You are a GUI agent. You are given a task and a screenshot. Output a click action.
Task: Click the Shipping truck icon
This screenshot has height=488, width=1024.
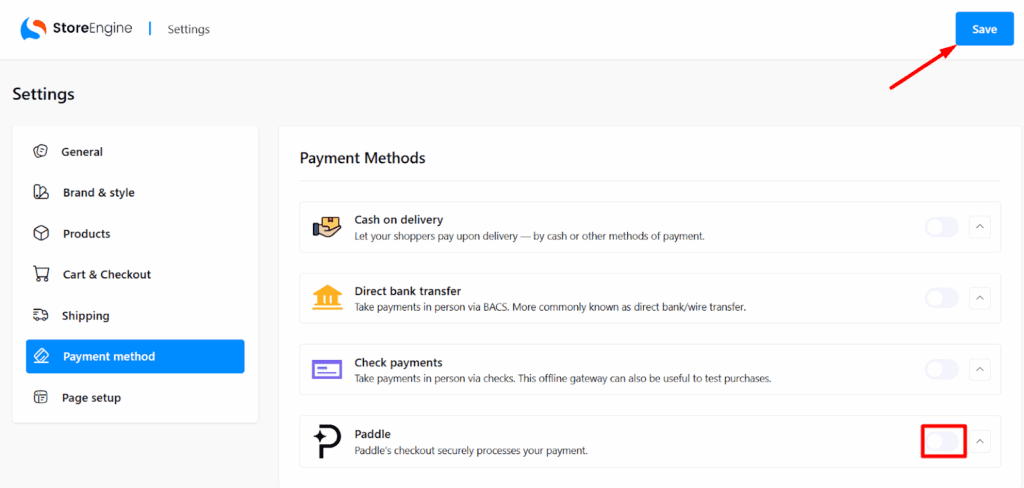pos(41,316)
